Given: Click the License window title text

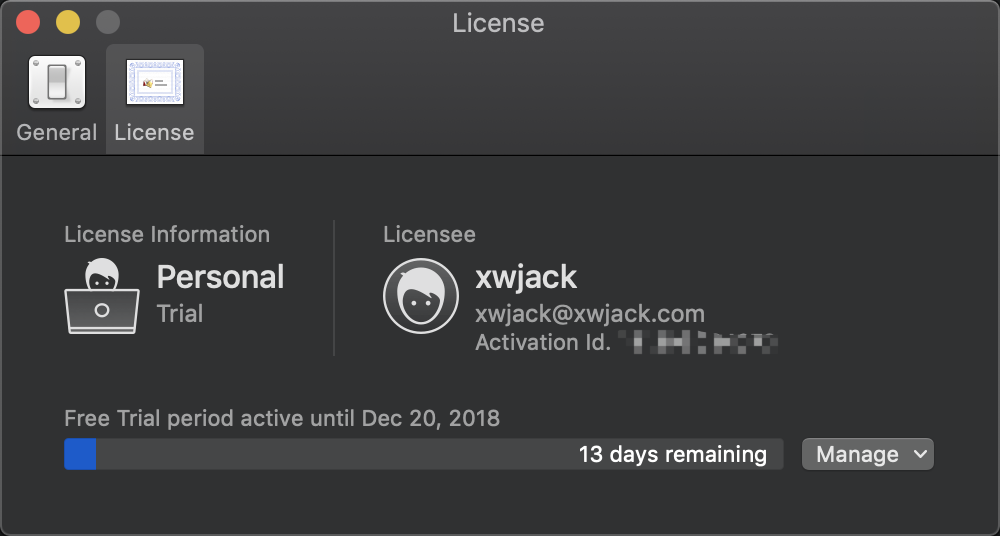Looking at the screenshot, I should pos(498,23).
